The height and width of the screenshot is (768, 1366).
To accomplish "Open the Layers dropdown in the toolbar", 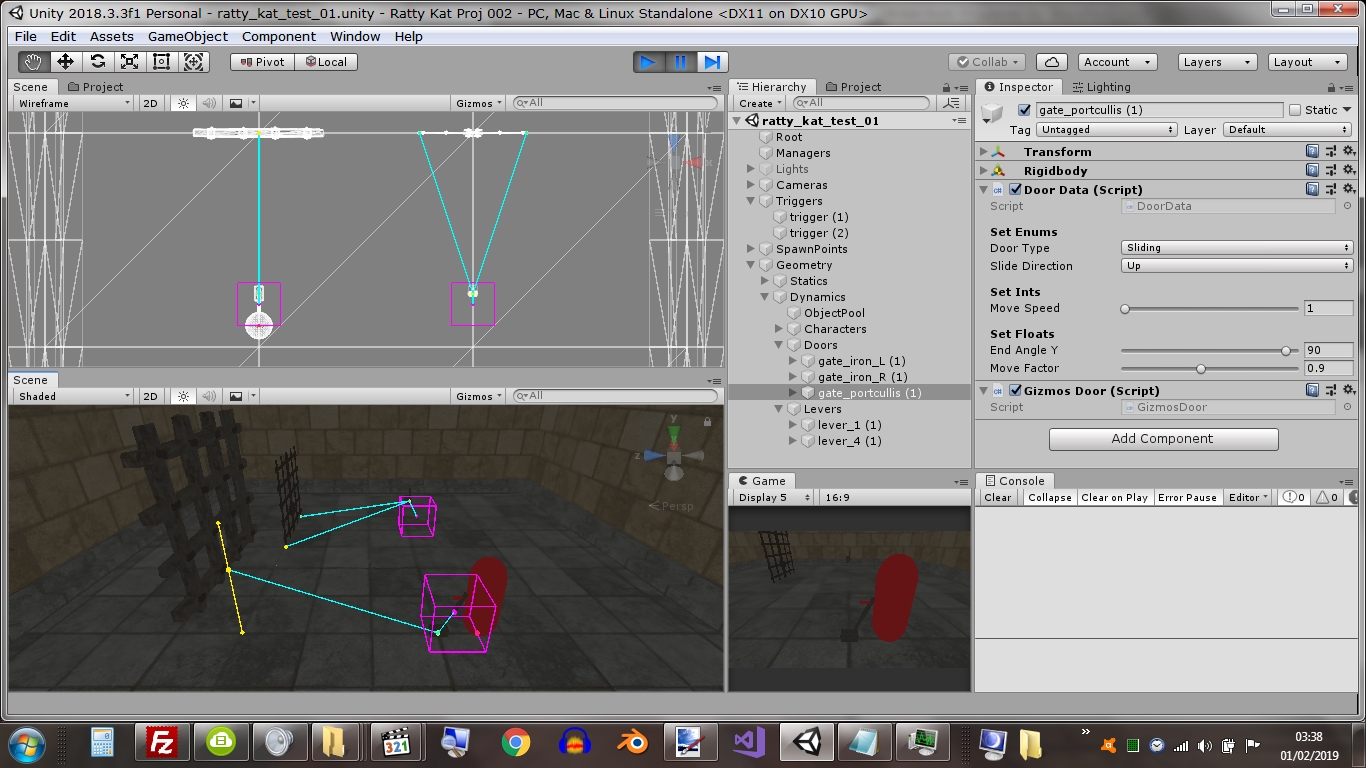I will pyautogui.click(x=1217, y=62).
